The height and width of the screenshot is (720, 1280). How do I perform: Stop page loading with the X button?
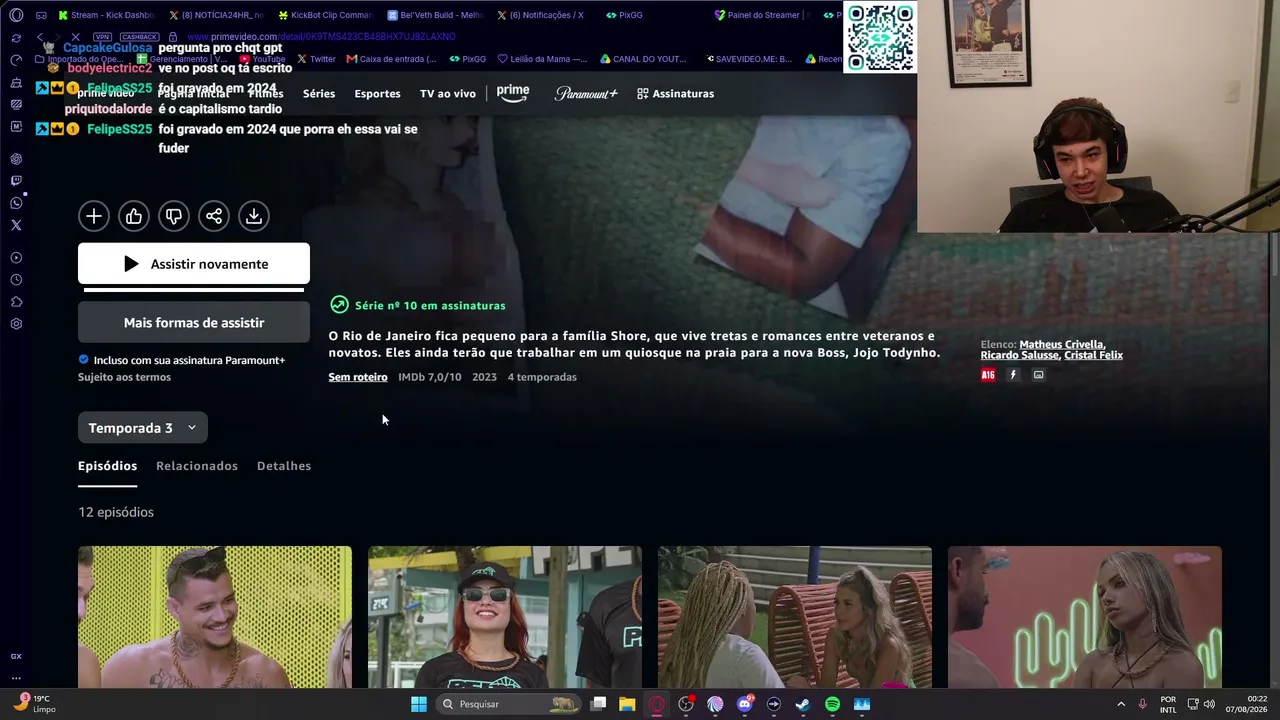point(75,37)
